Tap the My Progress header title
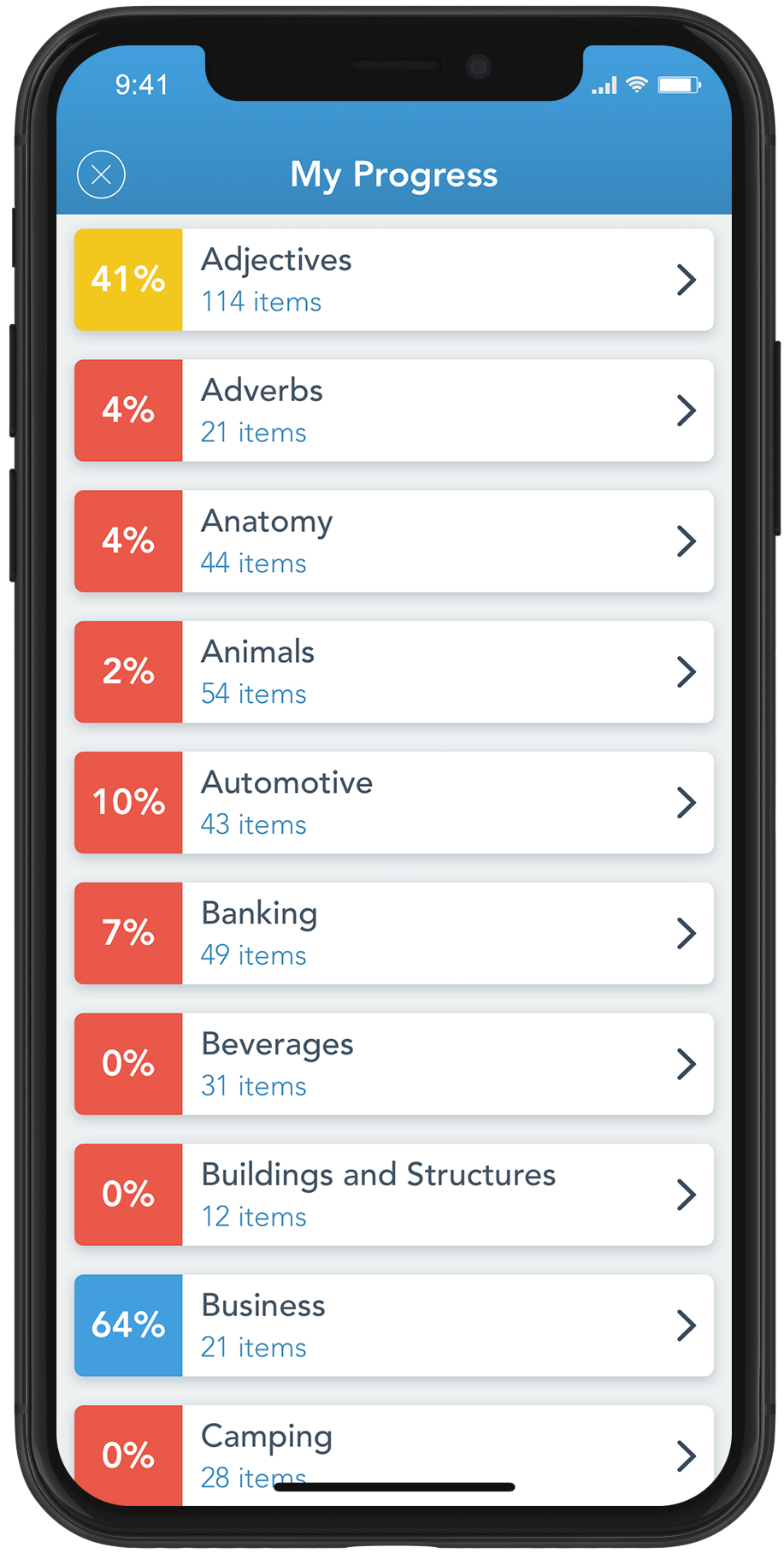The width and height of the screenshot is (784, 1553). (x=393, y=174)
